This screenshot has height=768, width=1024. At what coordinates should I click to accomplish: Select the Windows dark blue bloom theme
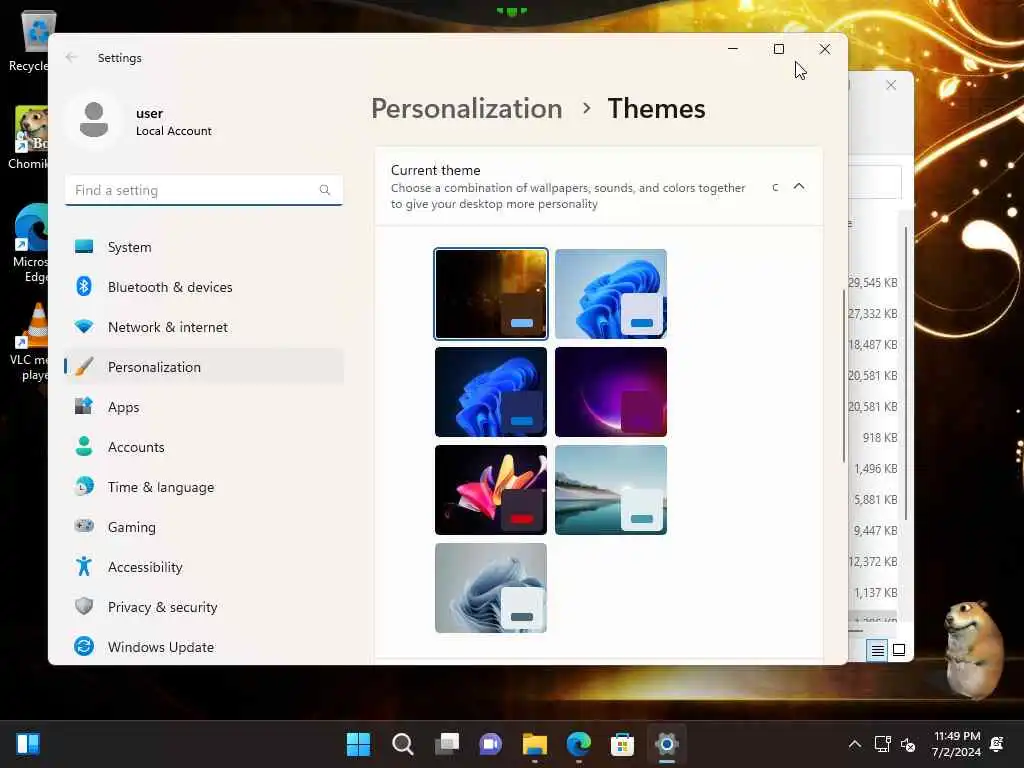click(x=491, y=392)
